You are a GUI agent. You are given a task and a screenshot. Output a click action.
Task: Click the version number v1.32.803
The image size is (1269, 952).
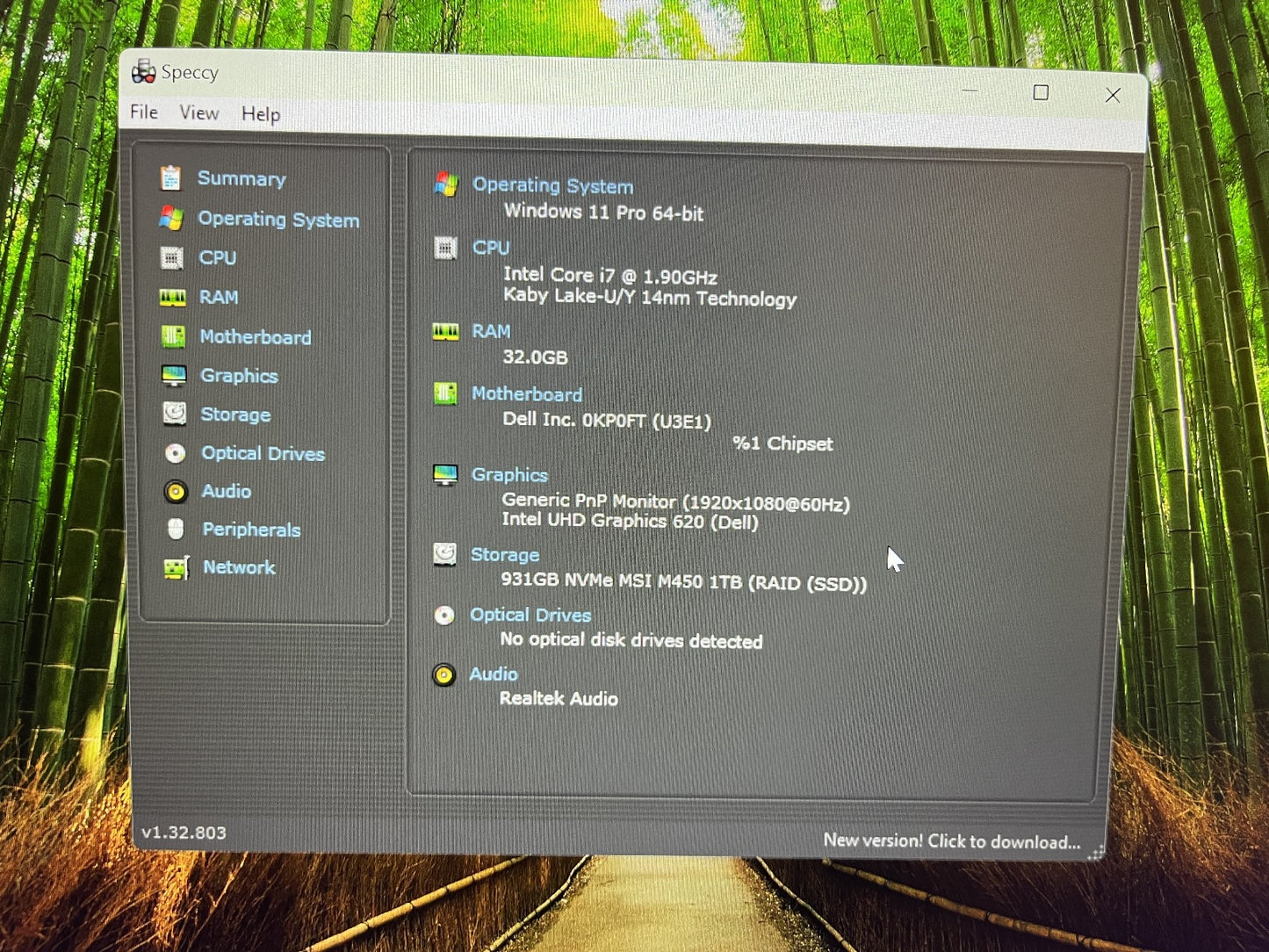184,833
